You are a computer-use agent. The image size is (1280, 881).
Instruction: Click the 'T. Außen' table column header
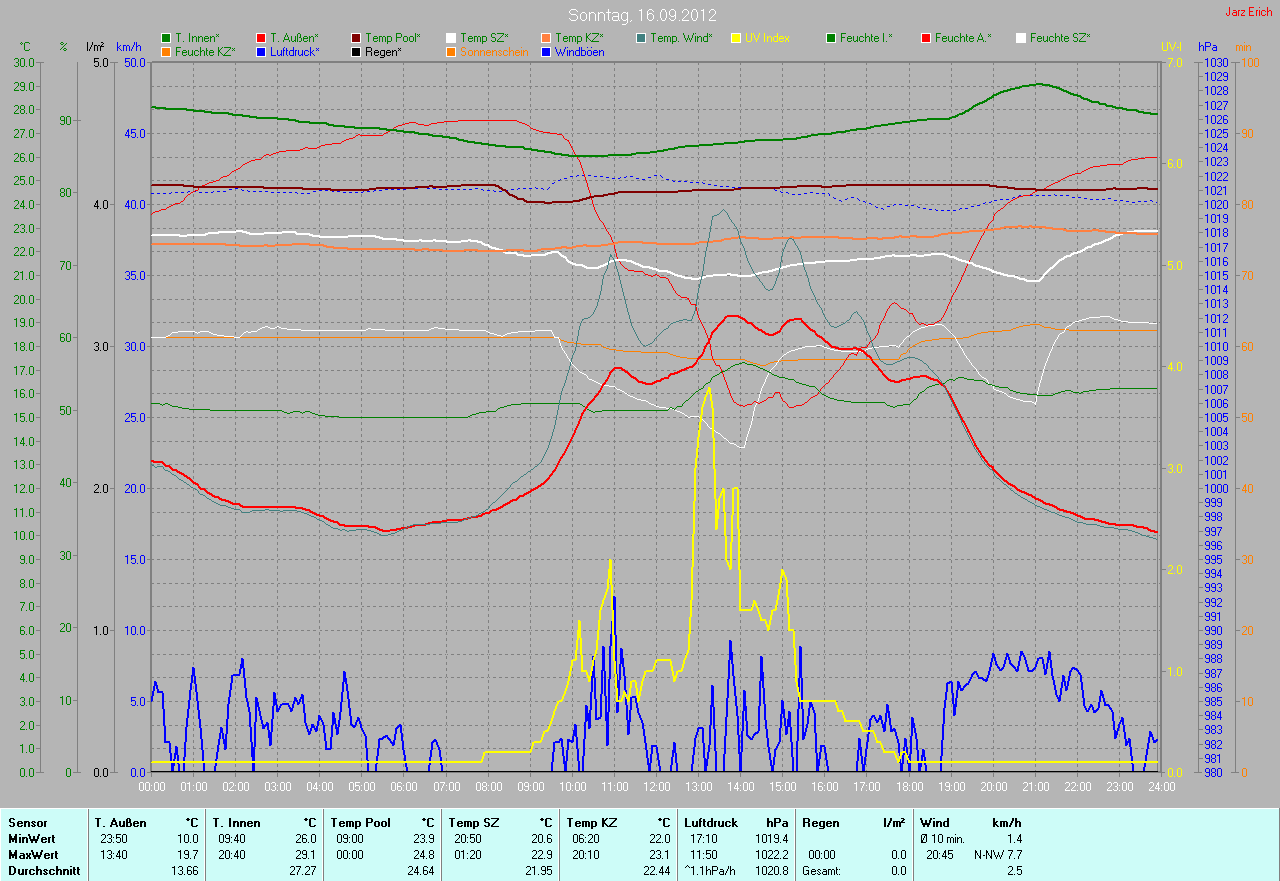tap(121, 823)
